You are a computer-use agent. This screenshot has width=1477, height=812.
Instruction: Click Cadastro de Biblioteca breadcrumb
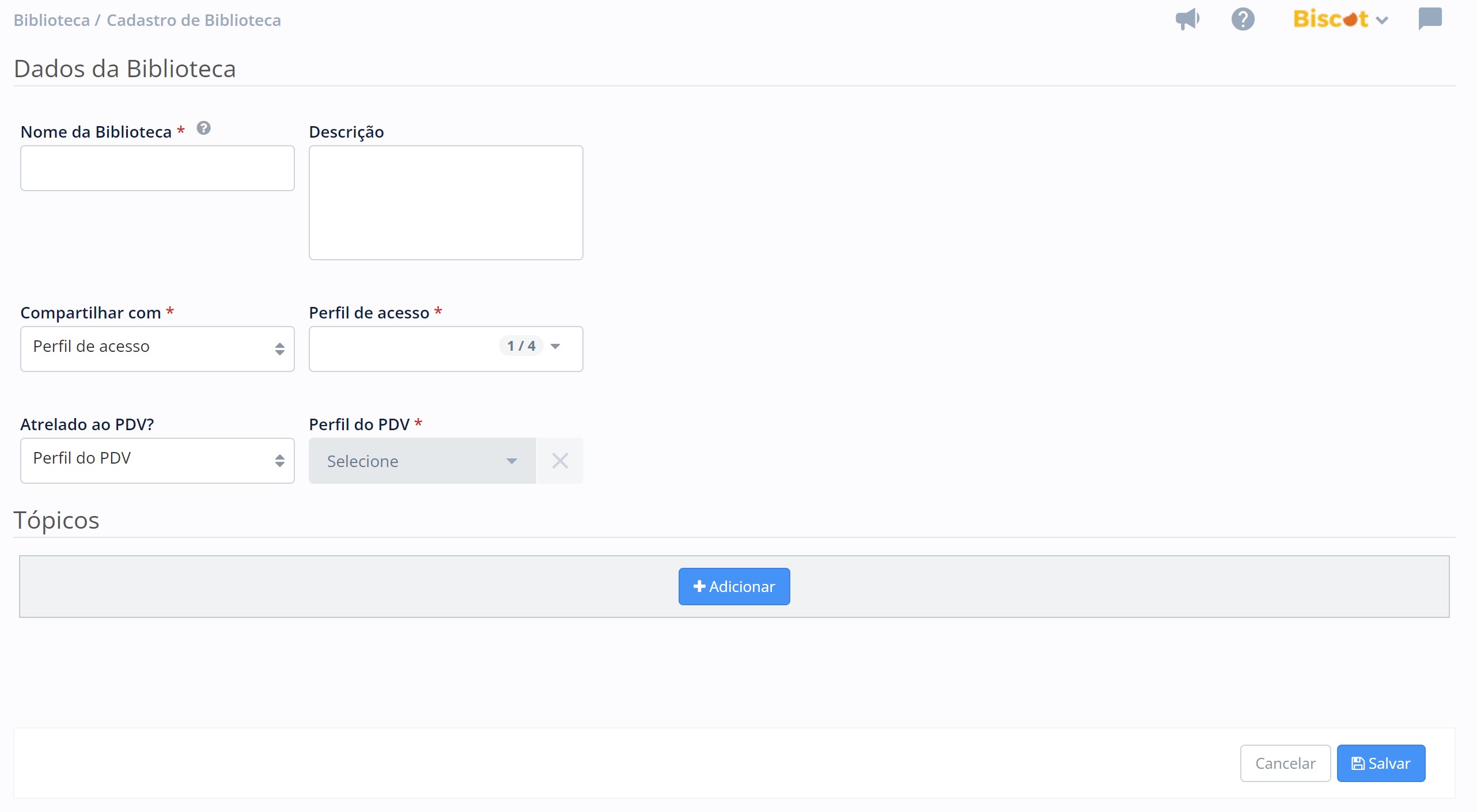pos(194,20)
